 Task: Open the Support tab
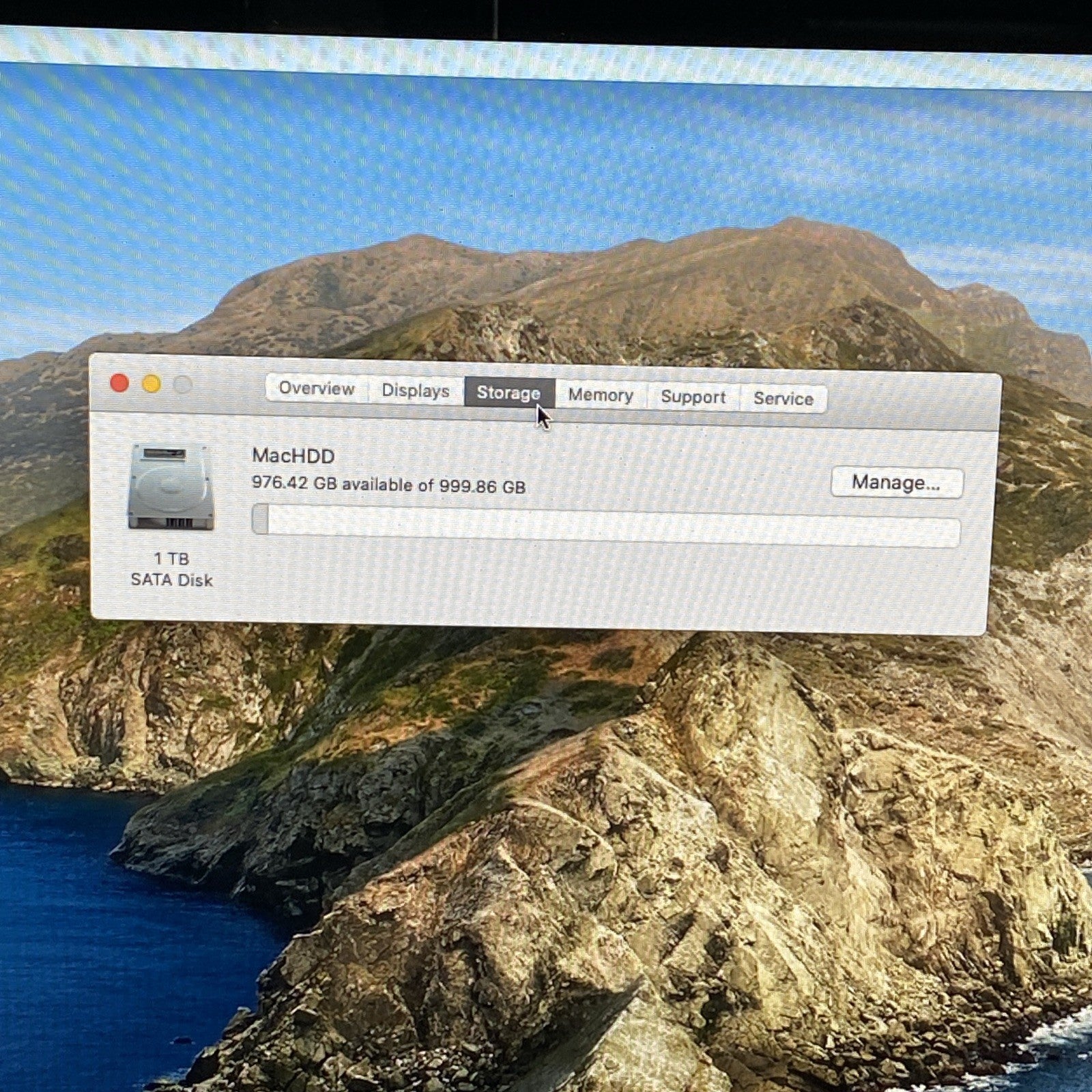(693, 397)
